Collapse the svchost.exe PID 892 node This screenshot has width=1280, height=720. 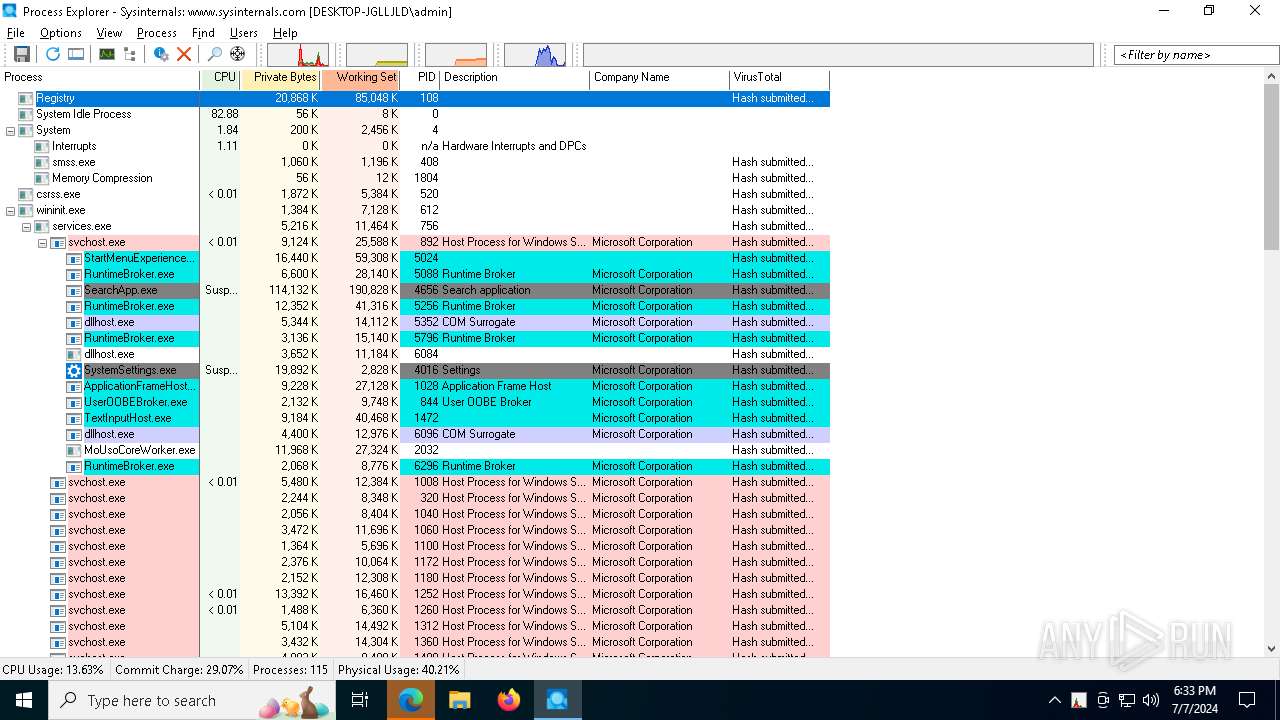(x=43, y=242)
